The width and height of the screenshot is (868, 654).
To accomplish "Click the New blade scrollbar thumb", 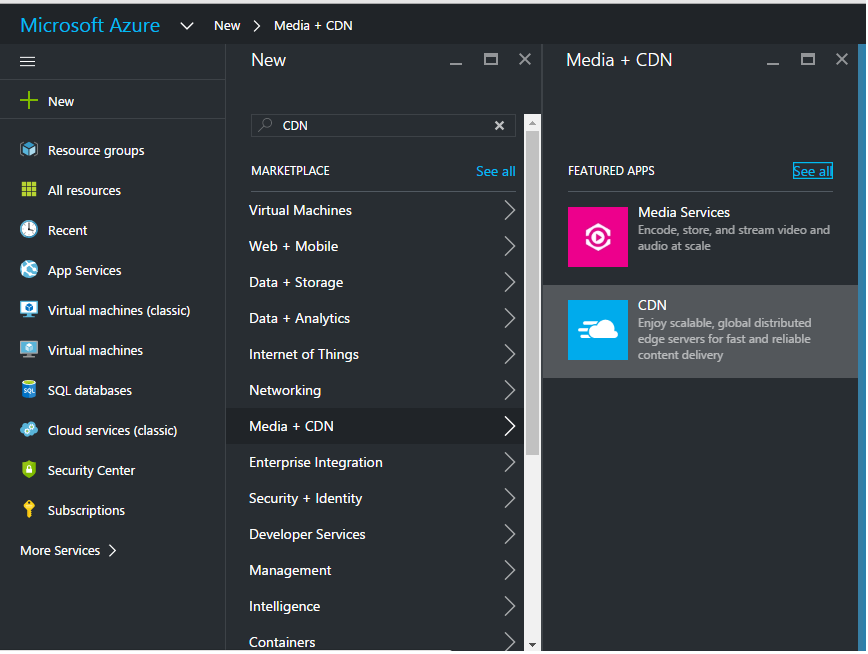I will (x=532, y=293).
